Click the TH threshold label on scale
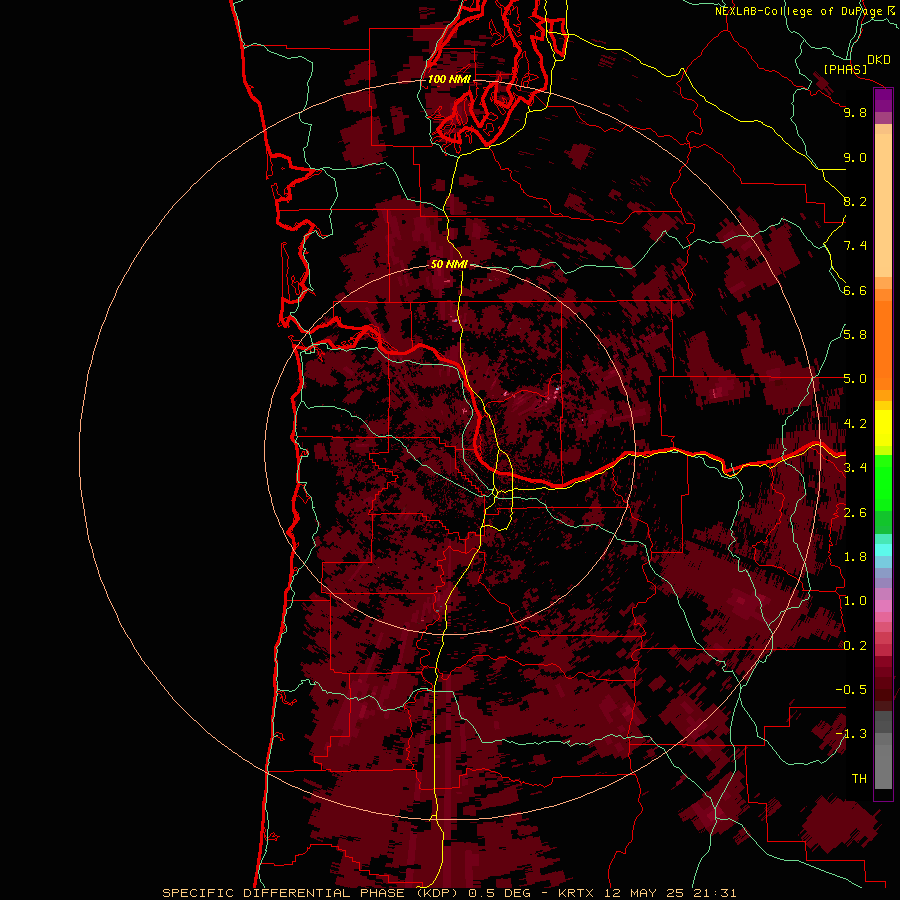Viewport: 900px width, 900px height. coord(859,779)
